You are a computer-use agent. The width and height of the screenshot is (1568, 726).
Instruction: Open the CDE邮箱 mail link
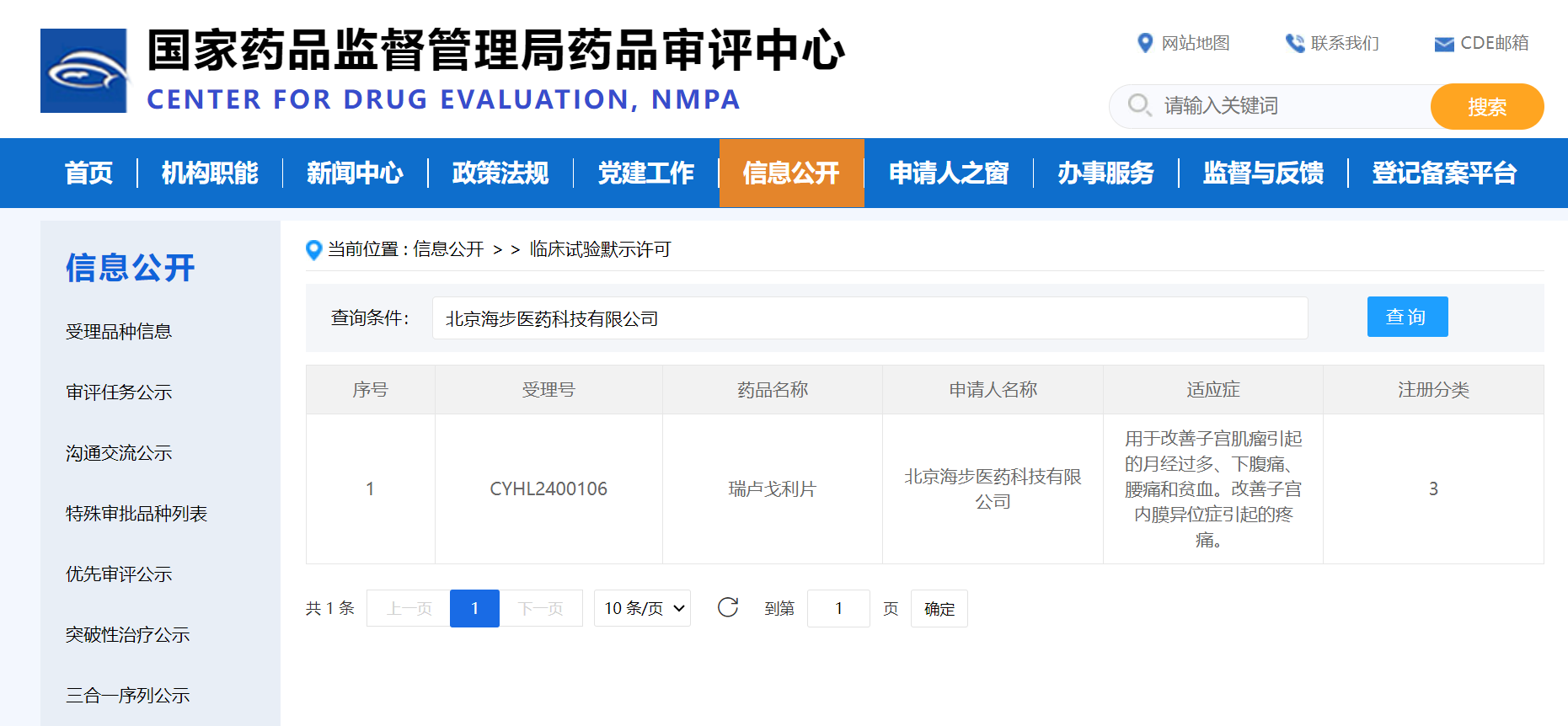point(1481,43)
